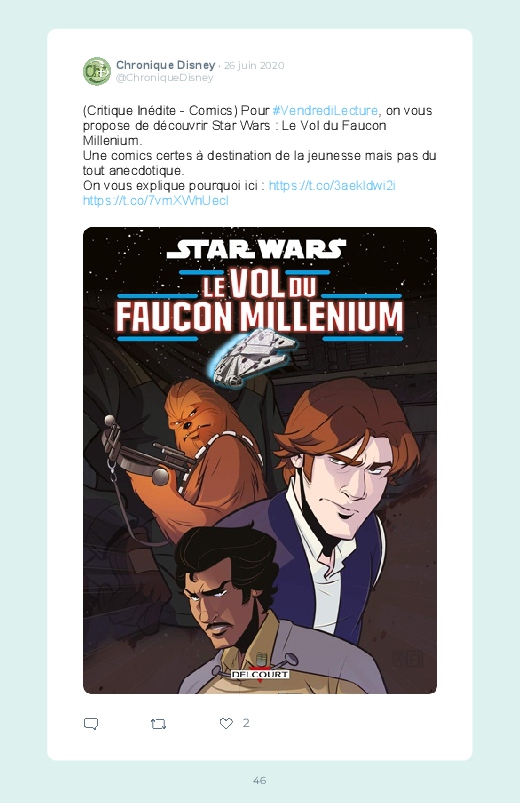Viewport: 520px width, 803px height.
Task: Click the Chronique Disney profile avatar
Action: click(x=97, y=71)
